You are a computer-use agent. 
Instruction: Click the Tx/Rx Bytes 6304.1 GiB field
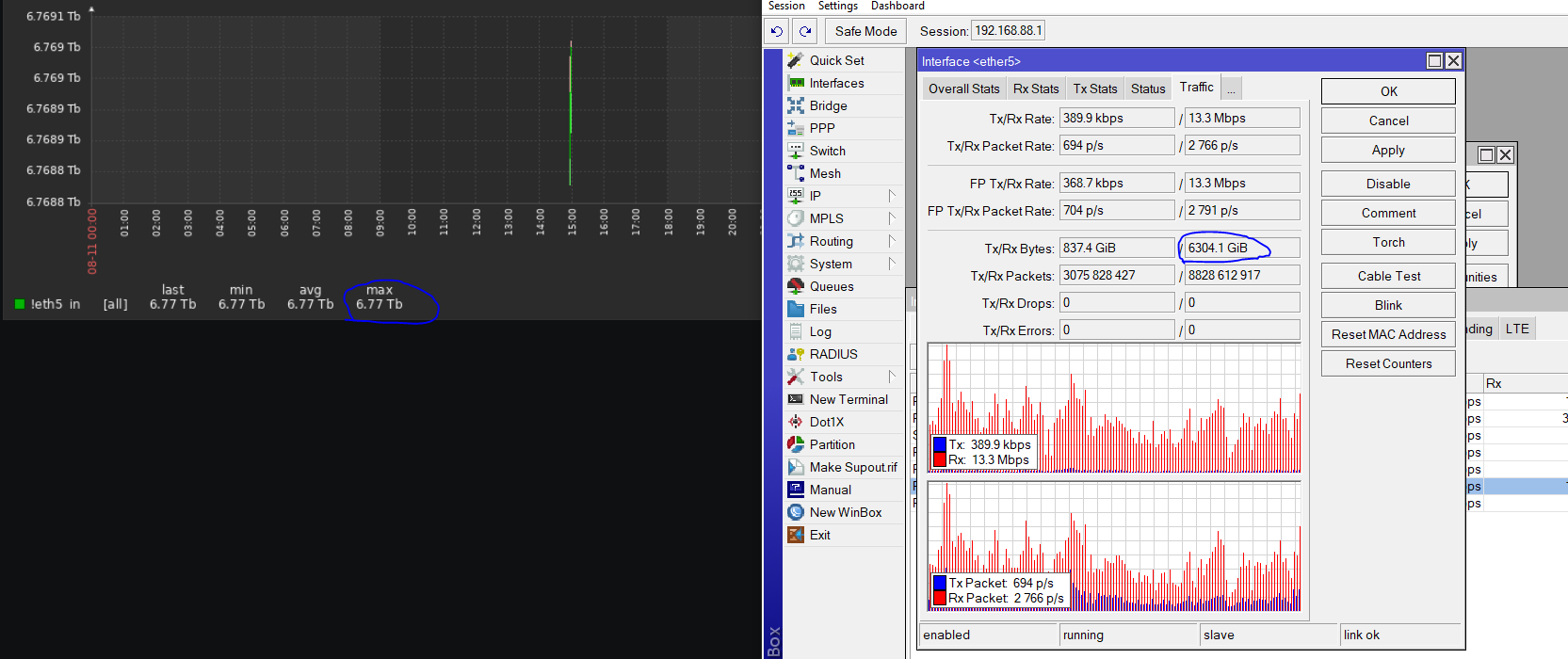pos(1241,248)
